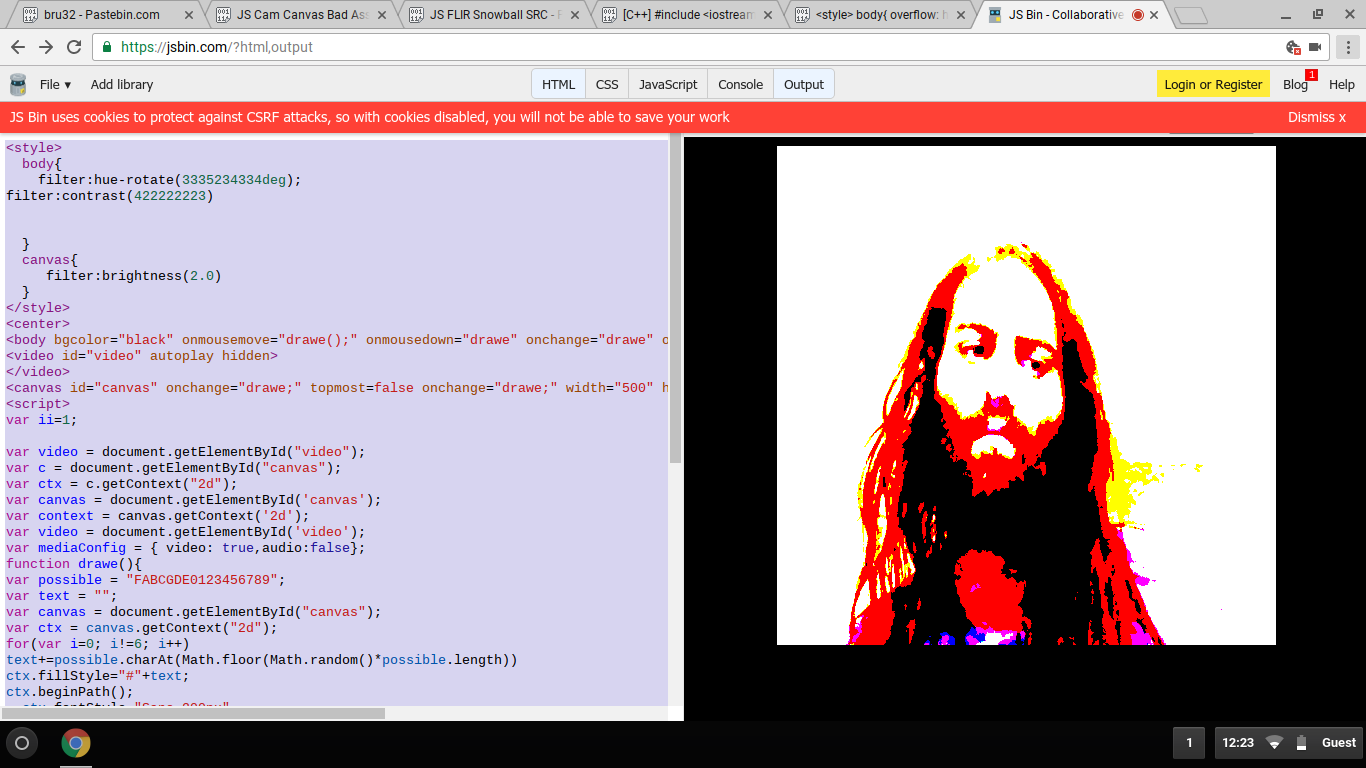Screen dimensions: 1366x768
Task: Dismiss the cookies warning banner
Action: point(1316,117)
